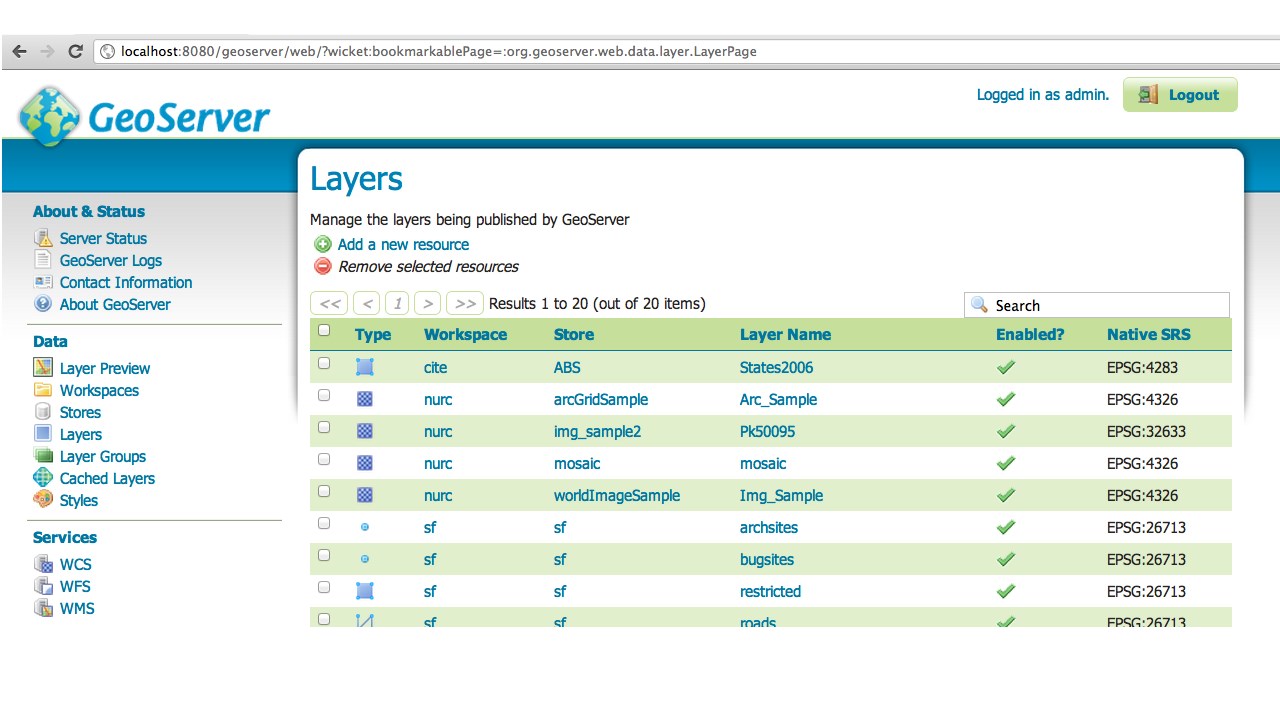Check the Img_Sample row checkbox

click(x=324, y=492)
